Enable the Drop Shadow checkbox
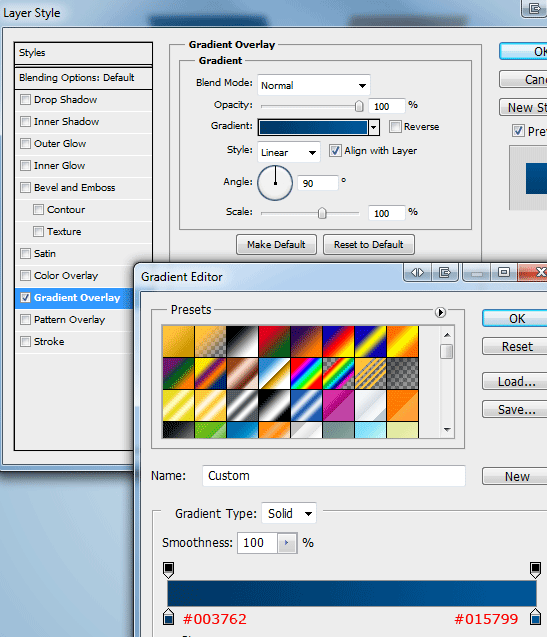The image size is (547, 637). click(x=25, y=100)
